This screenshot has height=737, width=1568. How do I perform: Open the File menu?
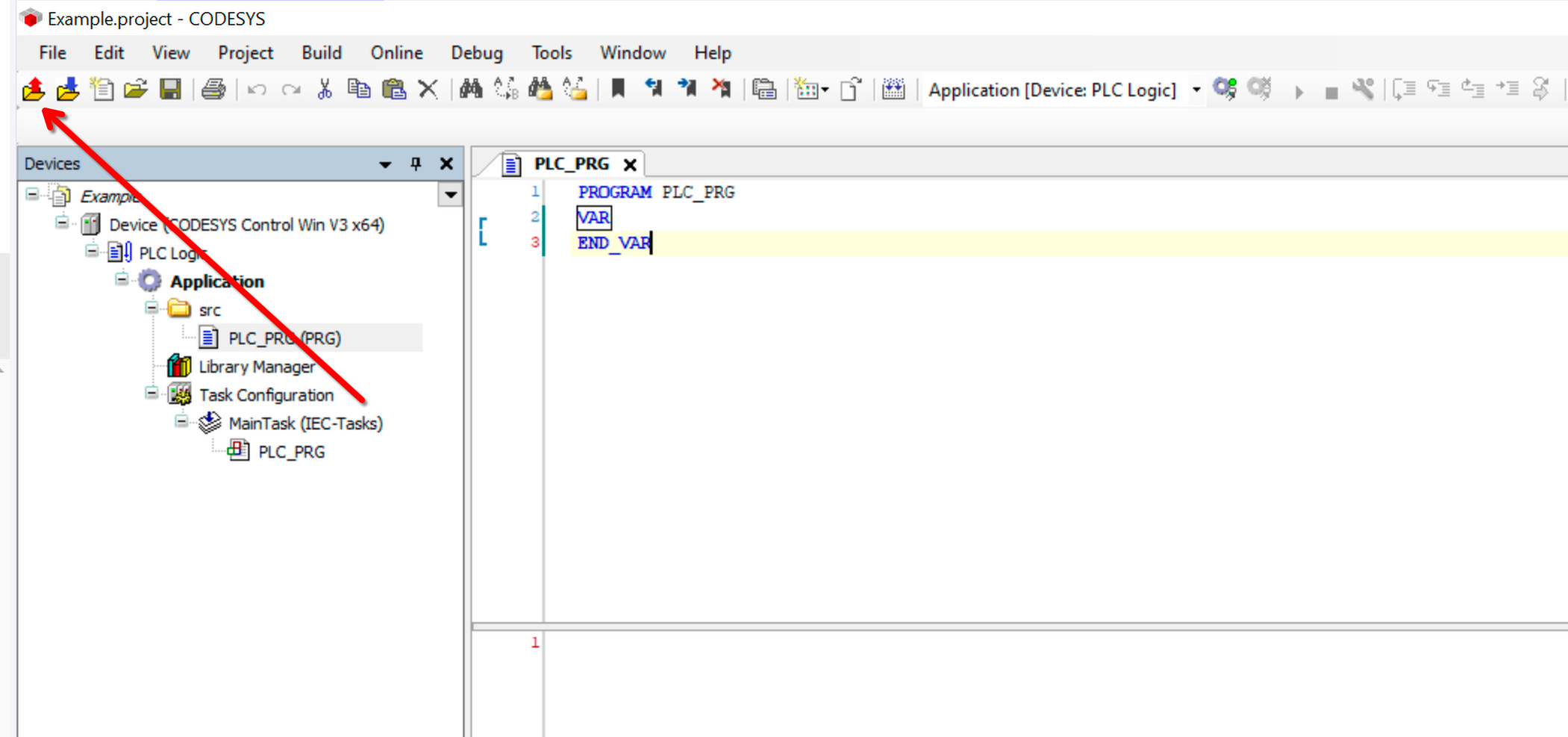[53, 53]
